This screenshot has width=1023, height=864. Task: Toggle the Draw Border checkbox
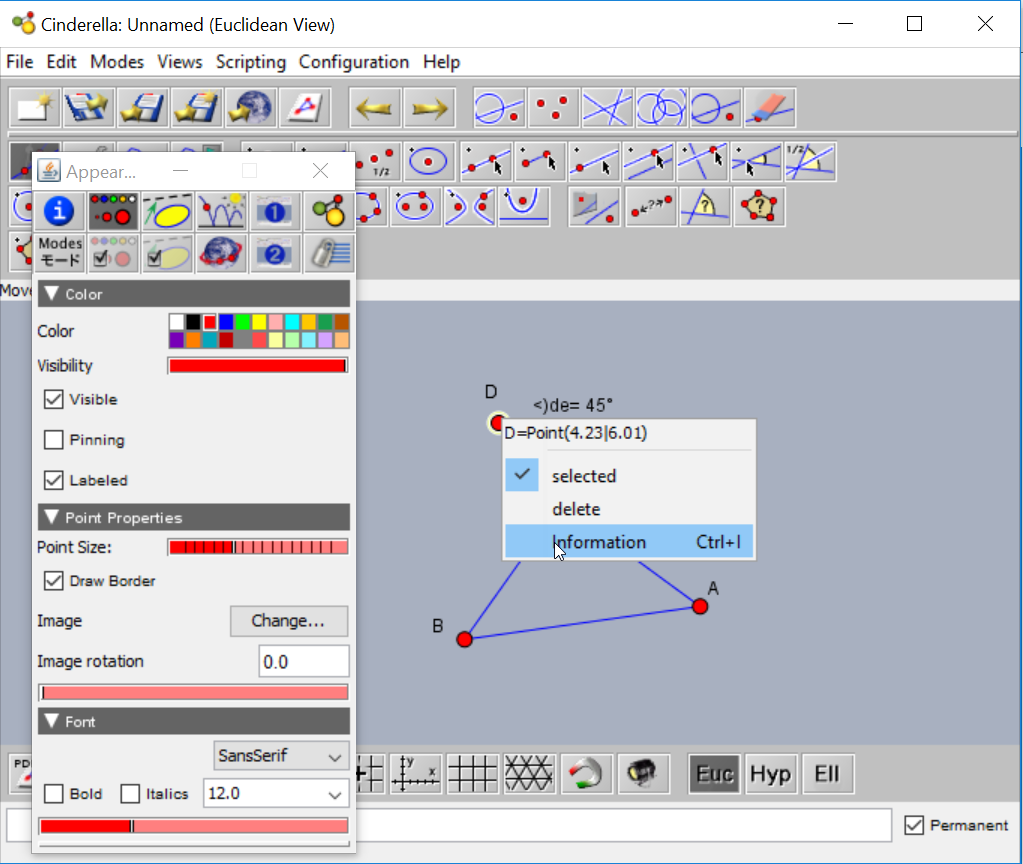click(x=54, y=581)
